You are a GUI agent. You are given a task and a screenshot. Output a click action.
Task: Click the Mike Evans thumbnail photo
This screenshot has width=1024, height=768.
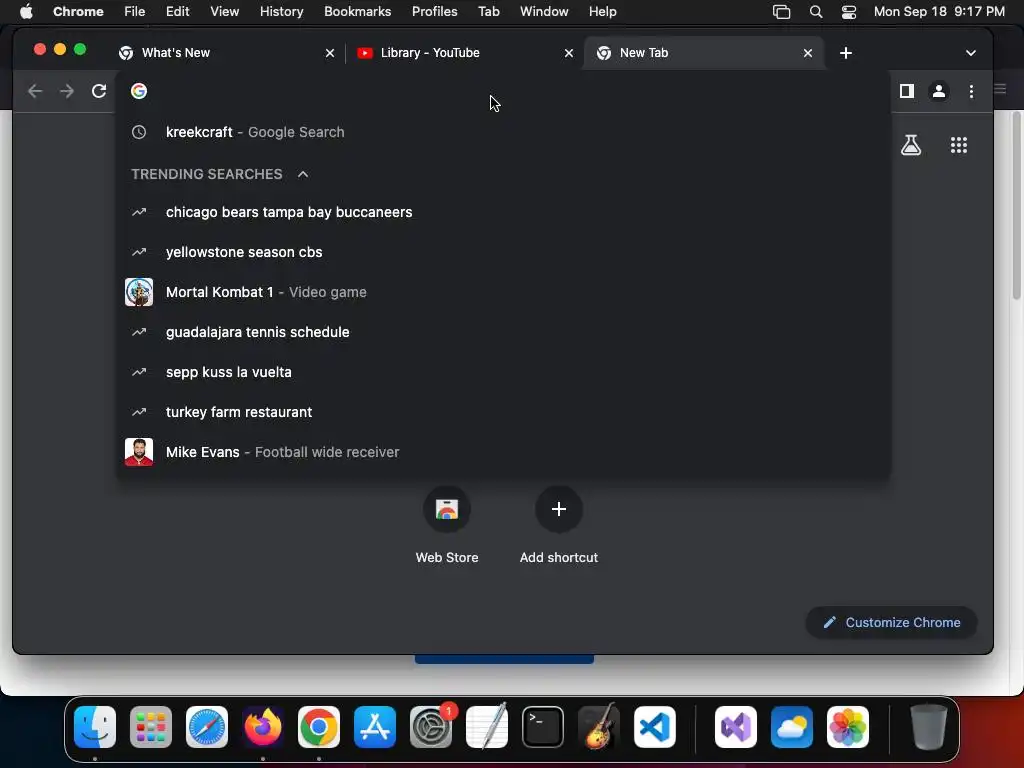pos(138,452)
